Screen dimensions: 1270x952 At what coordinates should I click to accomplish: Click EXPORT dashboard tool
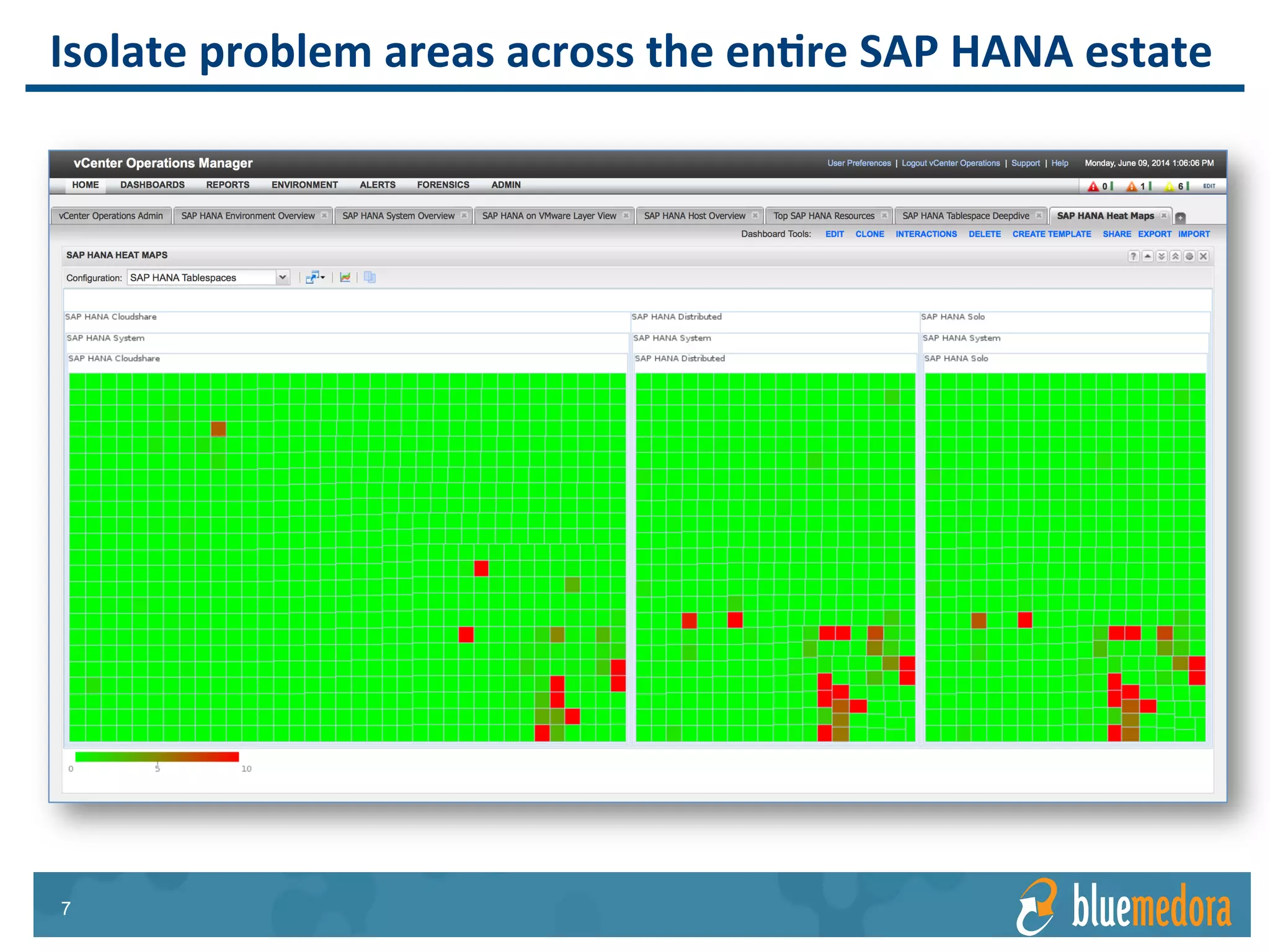pos(1155,234)
